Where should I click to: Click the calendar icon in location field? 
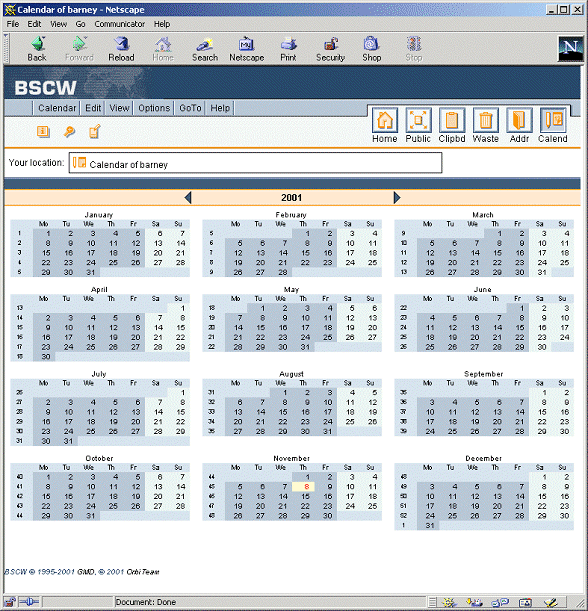[x=79, y=162]
